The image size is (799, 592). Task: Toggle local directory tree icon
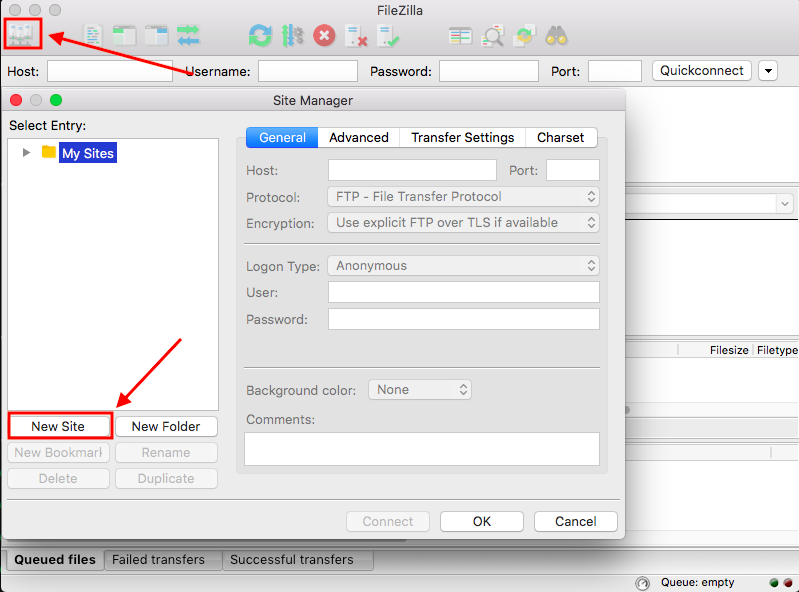coord(124,36)
